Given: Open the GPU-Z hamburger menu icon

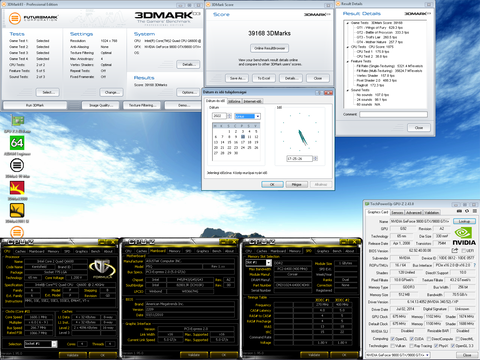Looking at the screenshot, I should click(474, 211).
